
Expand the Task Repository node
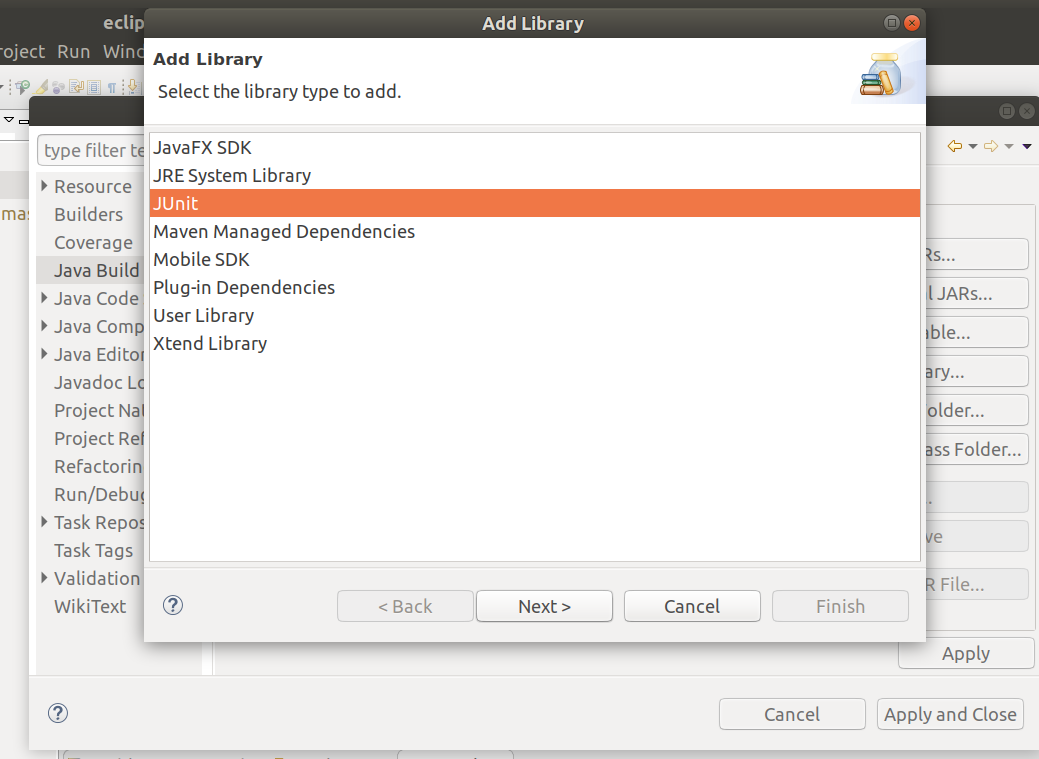coord(44,522)
